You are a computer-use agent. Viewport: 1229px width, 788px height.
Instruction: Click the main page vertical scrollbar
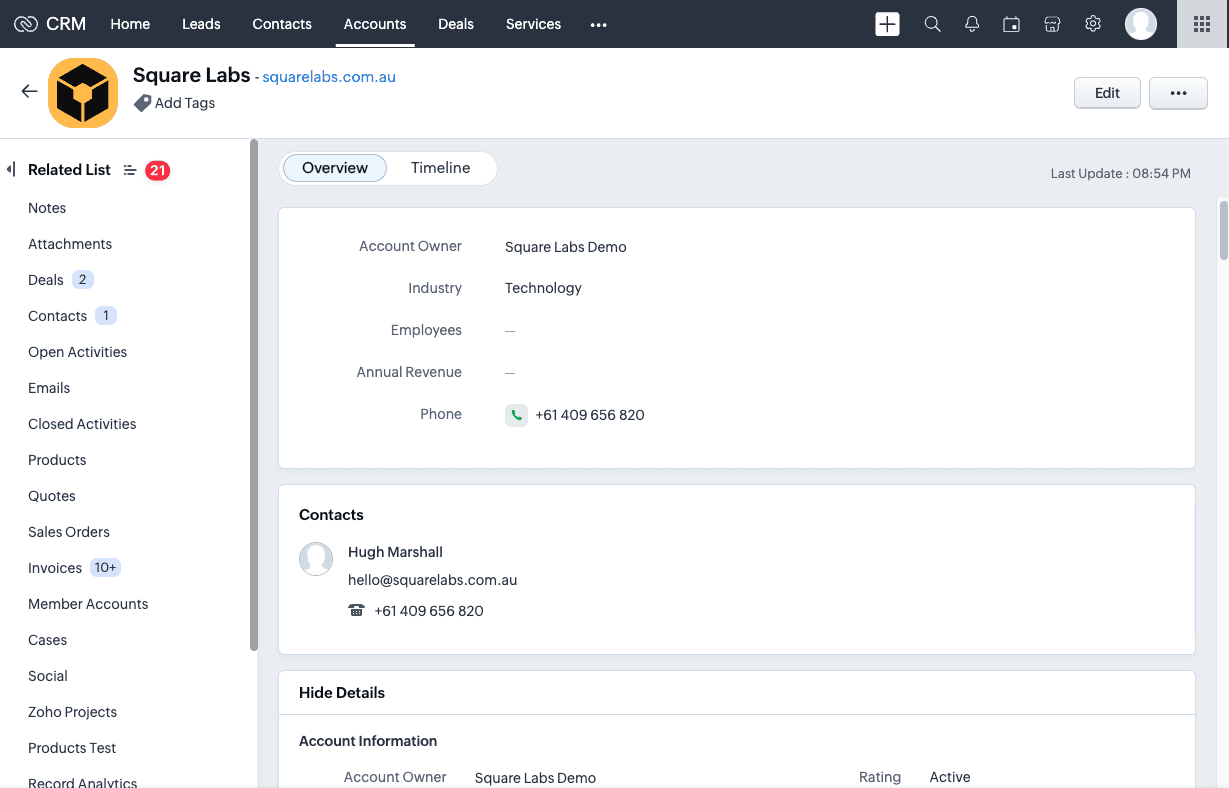(1223, 230)
